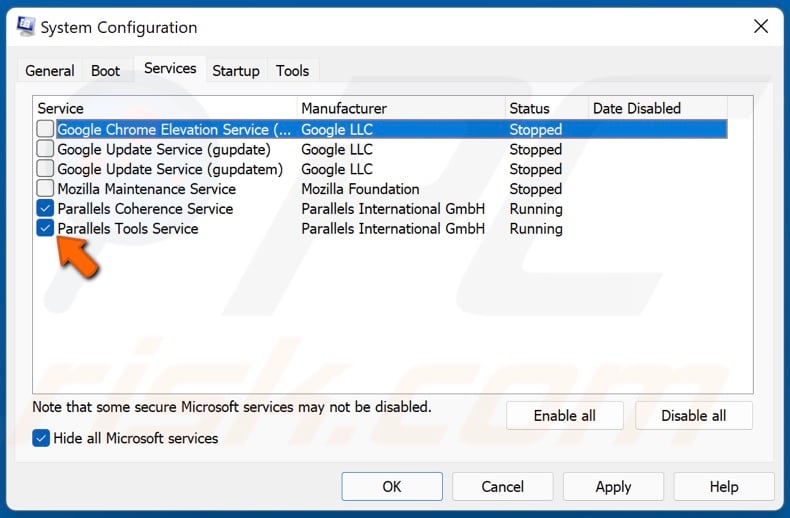Select Google Update Service (gupdate) row text
Image resolution: width=790 pixels, height=518 pixels.
point(164,149)
